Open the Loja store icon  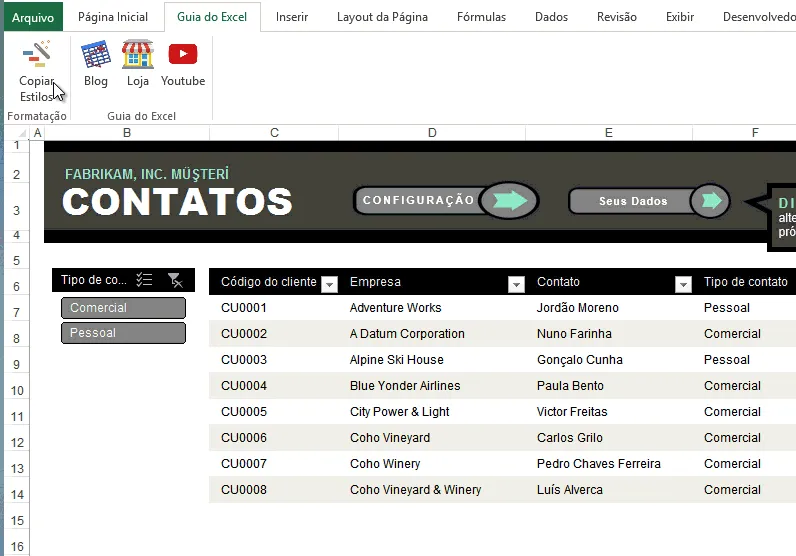pos(138,54)
